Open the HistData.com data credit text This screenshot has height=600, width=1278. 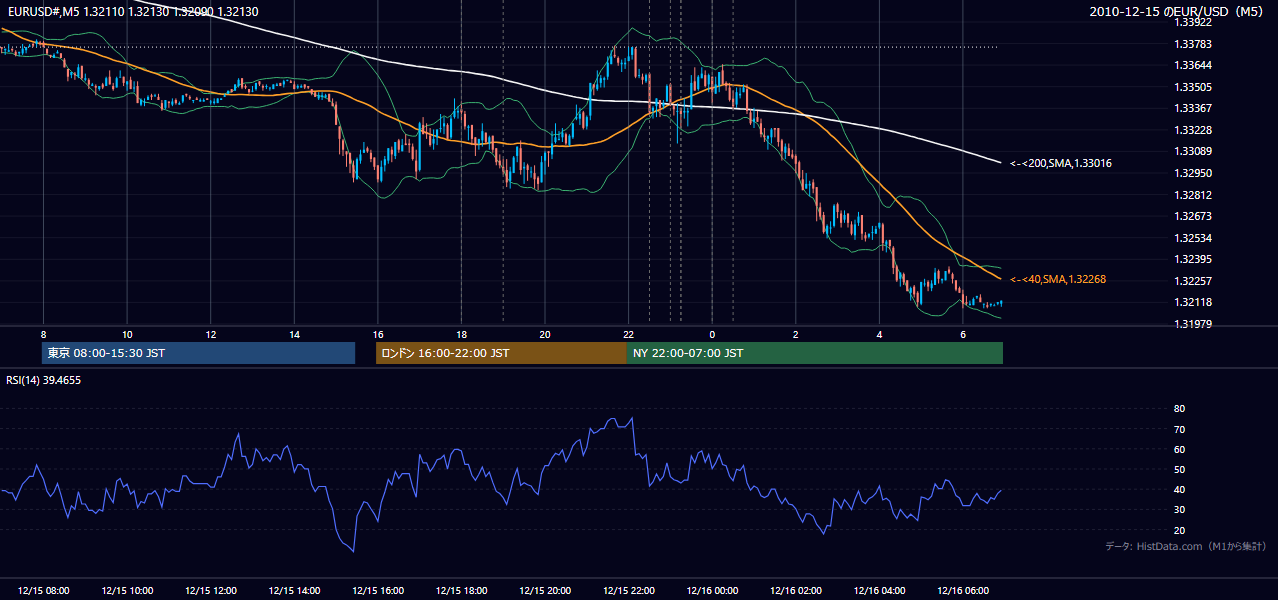tap(1186, 546)
